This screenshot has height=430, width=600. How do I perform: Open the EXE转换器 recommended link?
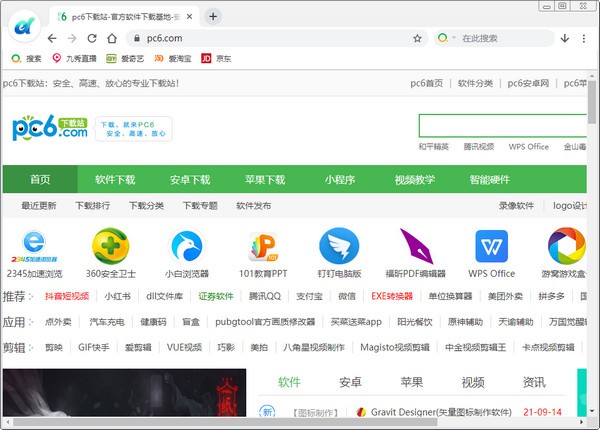pos(392,296)
